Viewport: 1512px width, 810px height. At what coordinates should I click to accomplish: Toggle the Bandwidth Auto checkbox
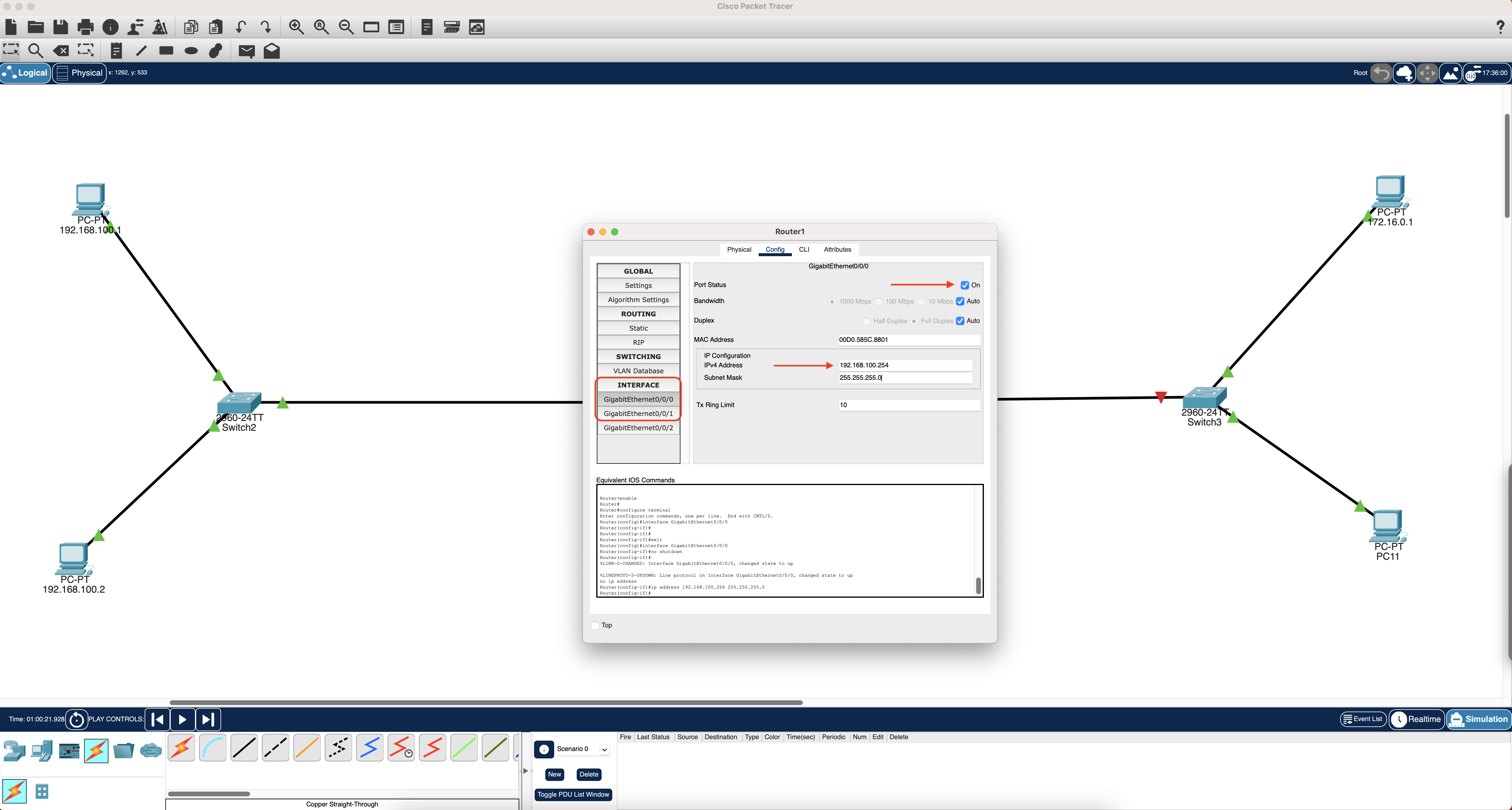[x=960, y=301]
